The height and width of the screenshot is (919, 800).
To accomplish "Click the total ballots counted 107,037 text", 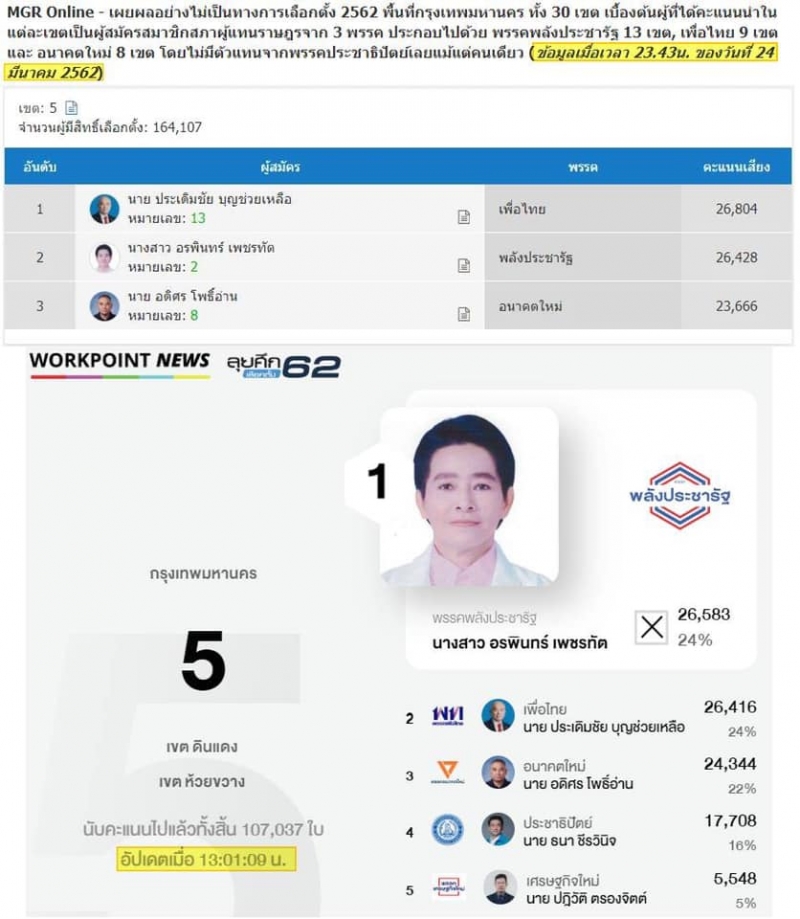I will (203, 829).
